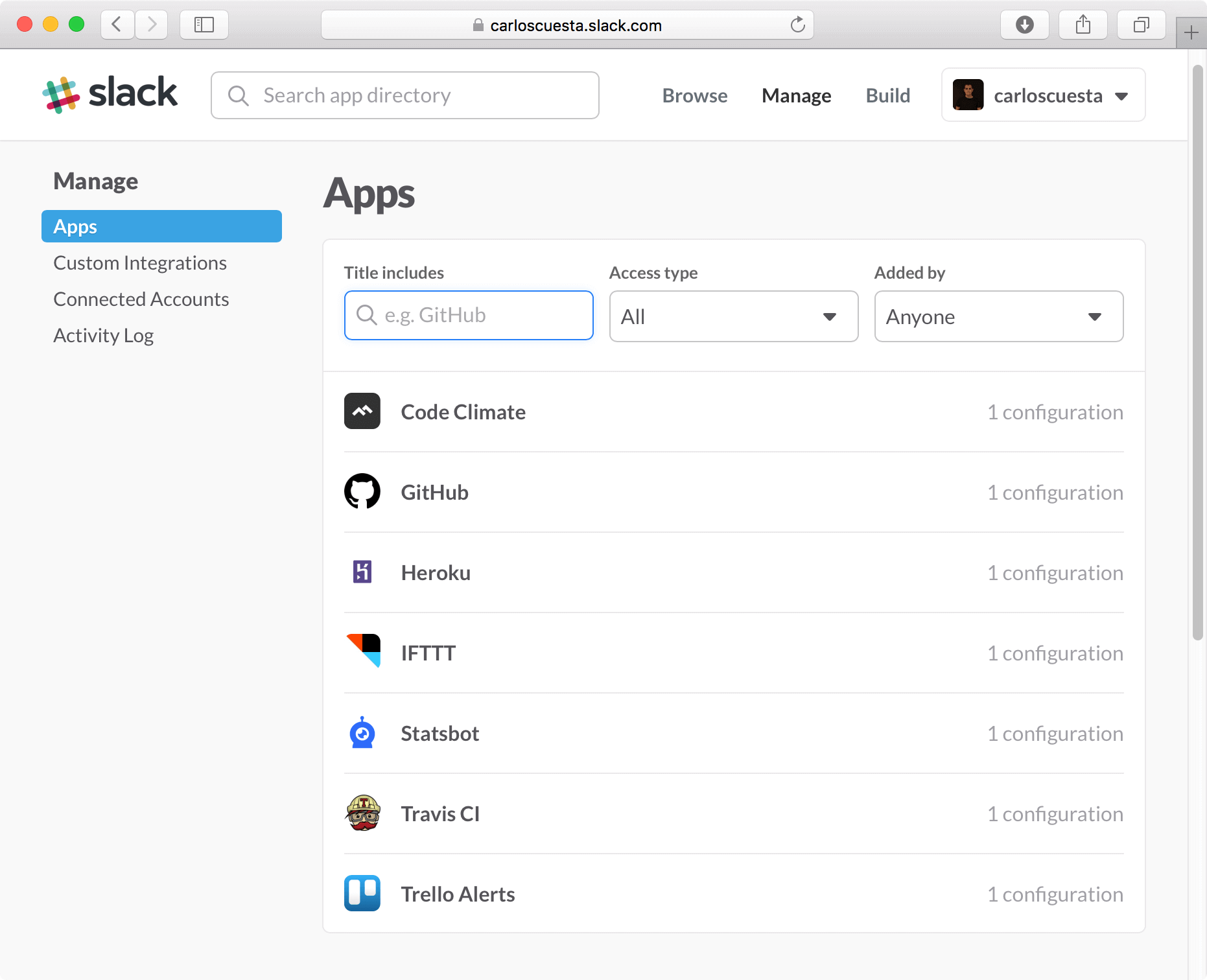Open the Safari downloads button
Viewport: 1207px width, 980px height.
click(x=1024, y=25)
